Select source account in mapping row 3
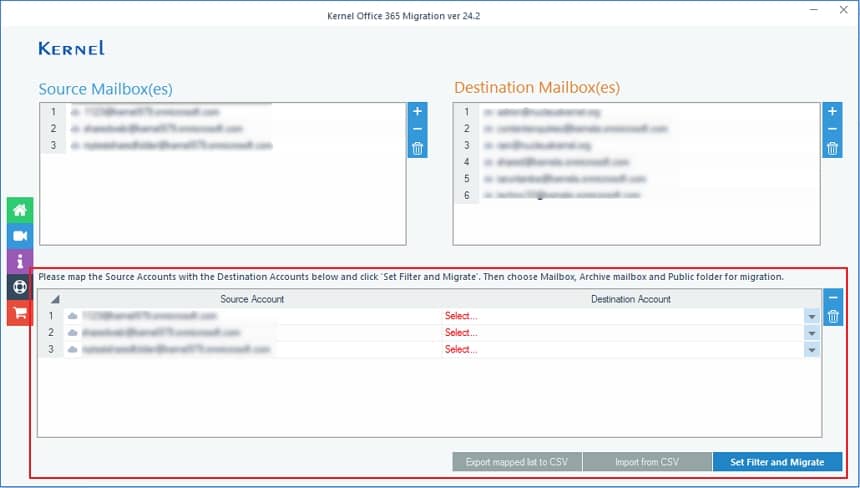 (253, 349)
